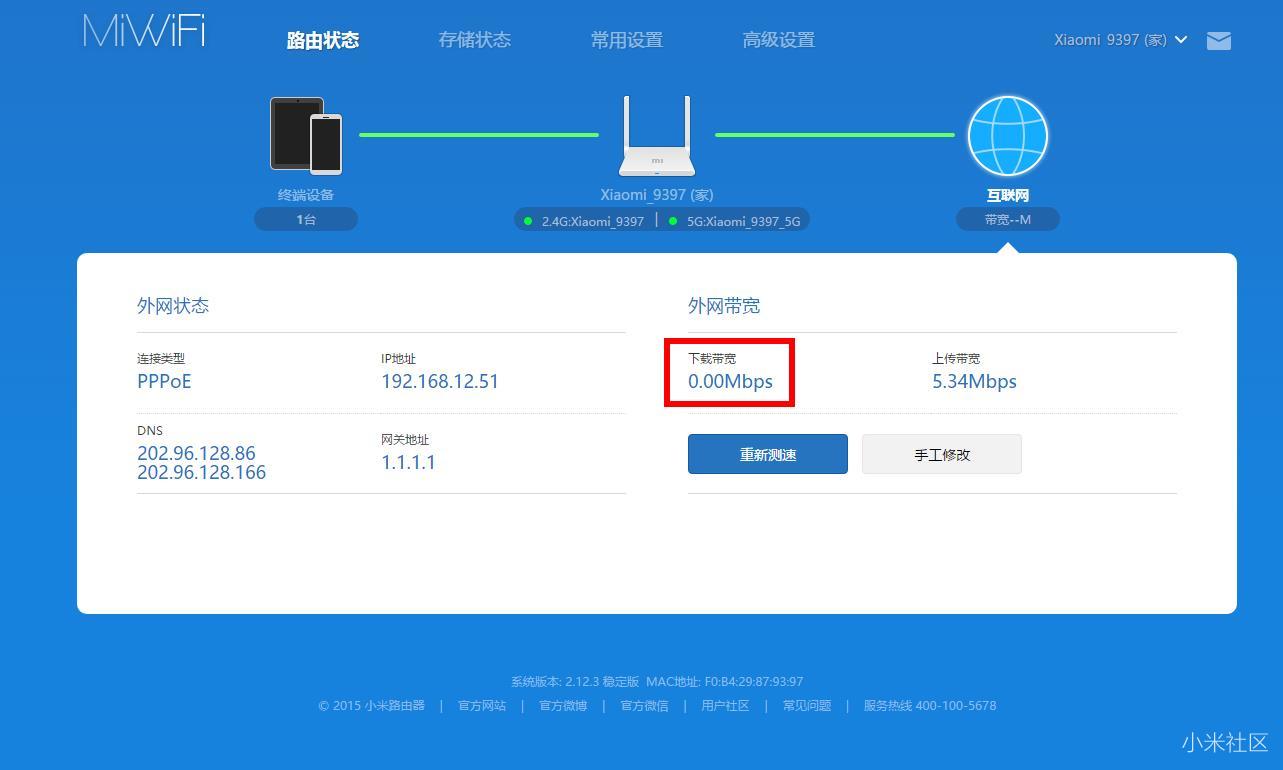Click the 重新测速 button
The height and width of the screenshot is (770, 1283).
[768, 454]
